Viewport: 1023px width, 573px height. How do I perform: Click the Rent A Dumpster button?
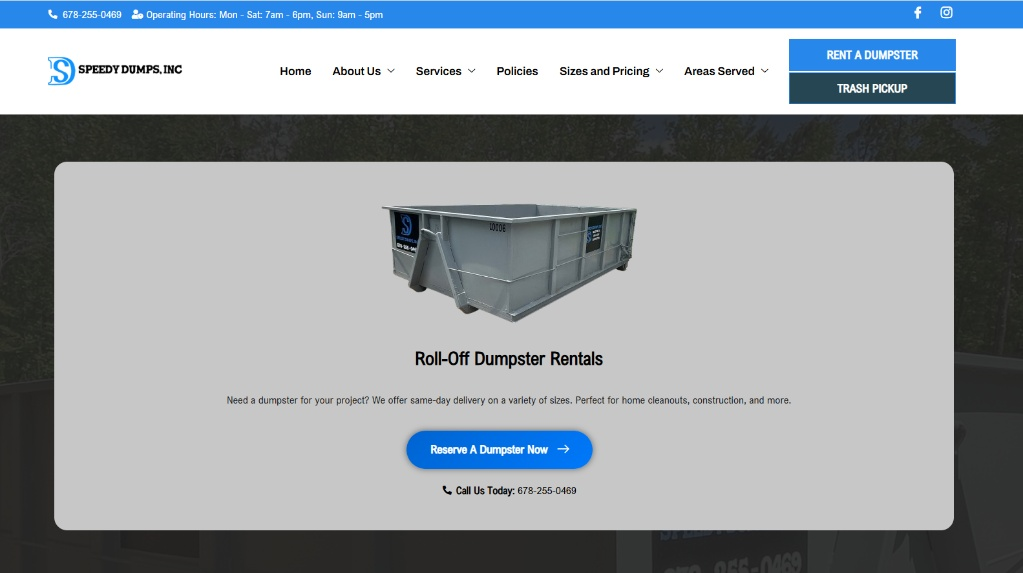872,55
